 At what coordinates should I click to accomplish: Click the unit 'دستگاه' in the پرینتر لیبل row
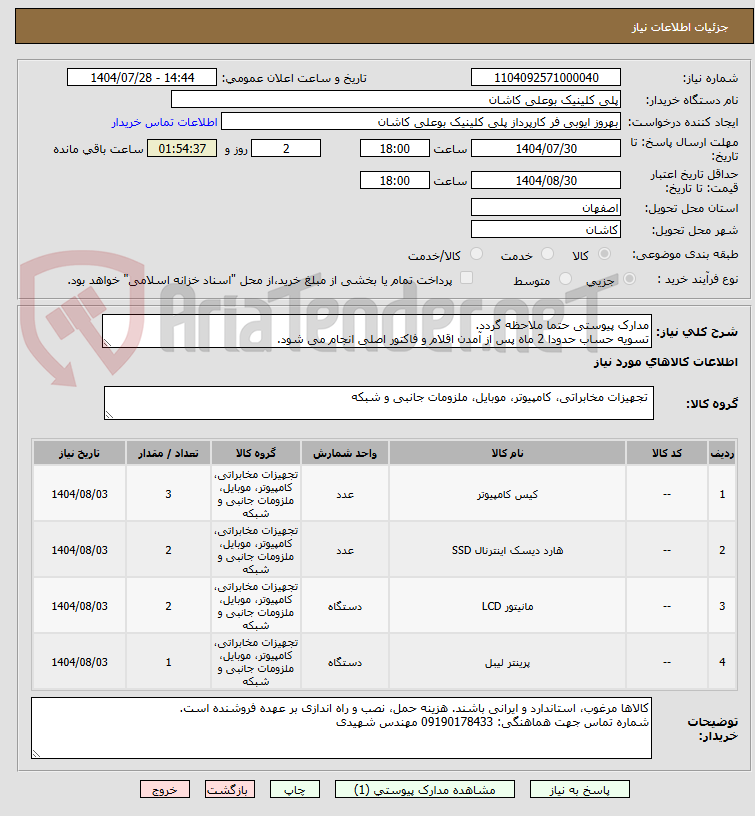tap(345, 662)
